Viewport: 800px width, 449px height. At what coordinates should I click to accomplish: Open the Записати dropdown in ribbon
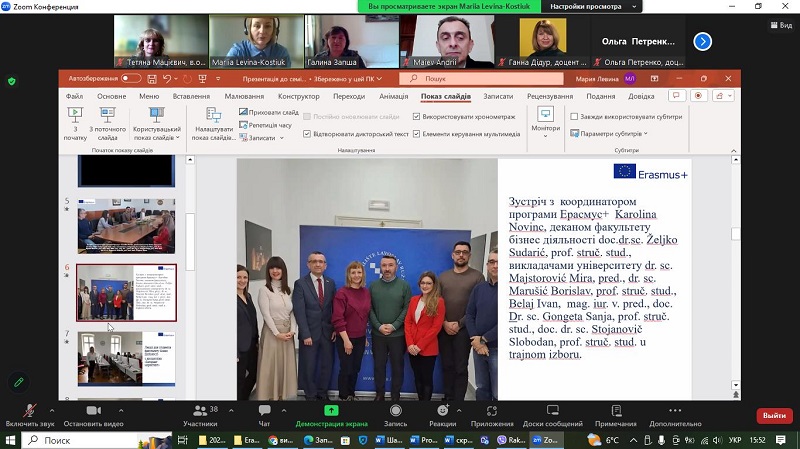coord(263,138)
